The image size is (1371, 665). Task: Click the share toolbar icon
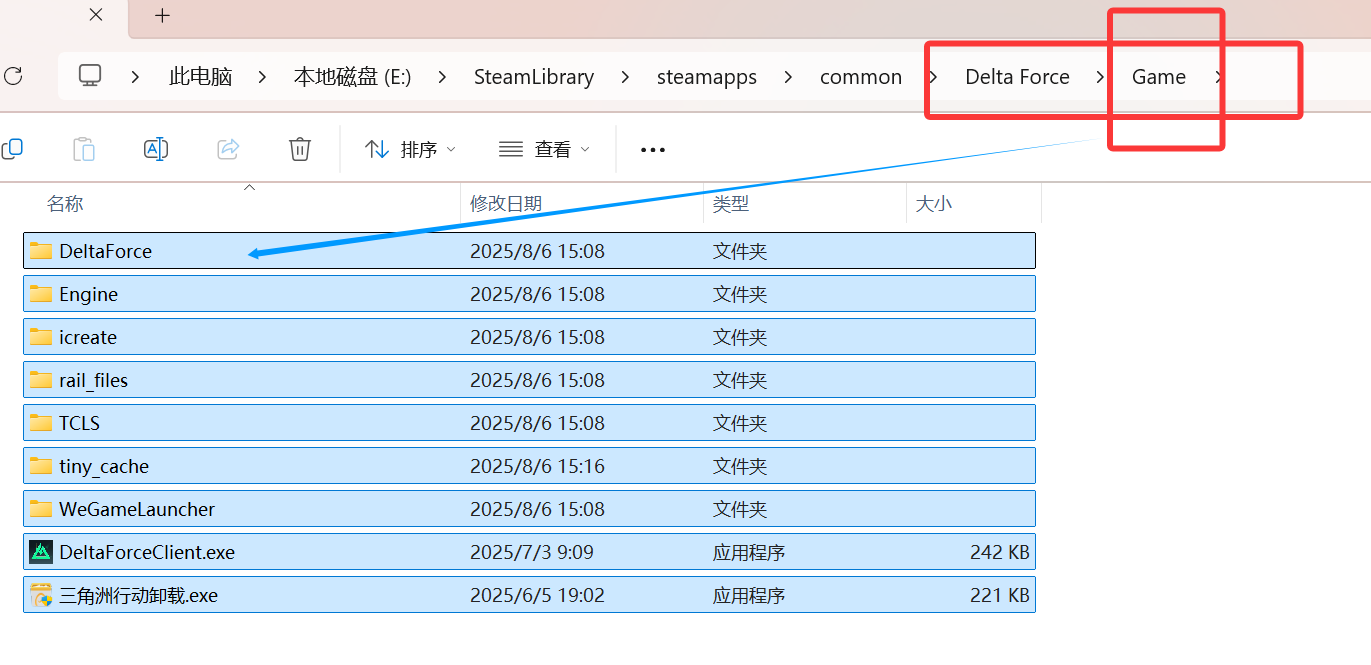(228, 149)
